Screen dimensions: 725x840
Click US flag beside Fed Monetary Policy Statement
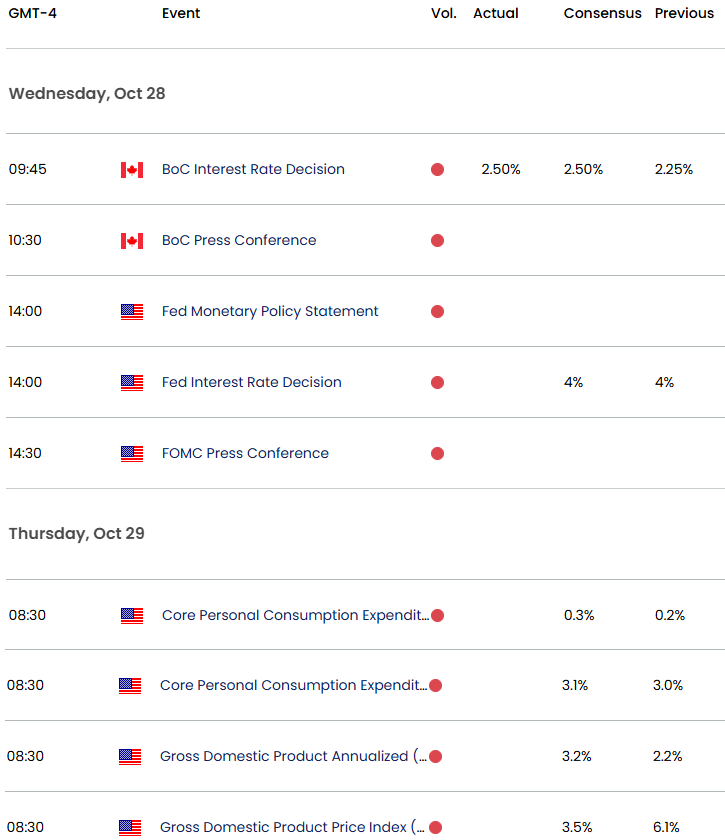click(132, 312)
